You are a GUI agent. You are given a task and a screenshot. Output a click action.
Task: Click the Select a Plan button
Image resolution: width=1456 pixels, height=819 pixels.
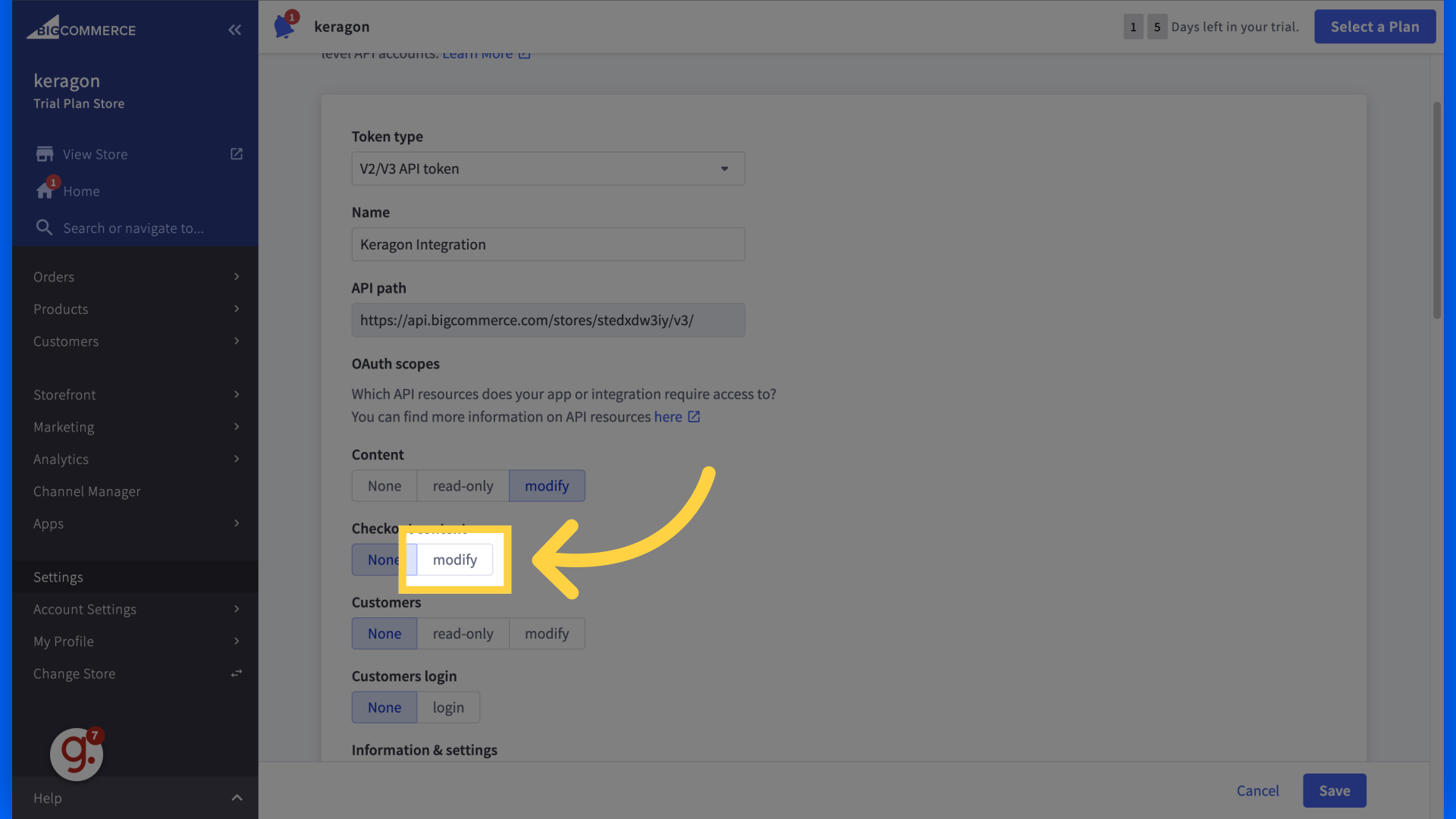pos(1375,26)
